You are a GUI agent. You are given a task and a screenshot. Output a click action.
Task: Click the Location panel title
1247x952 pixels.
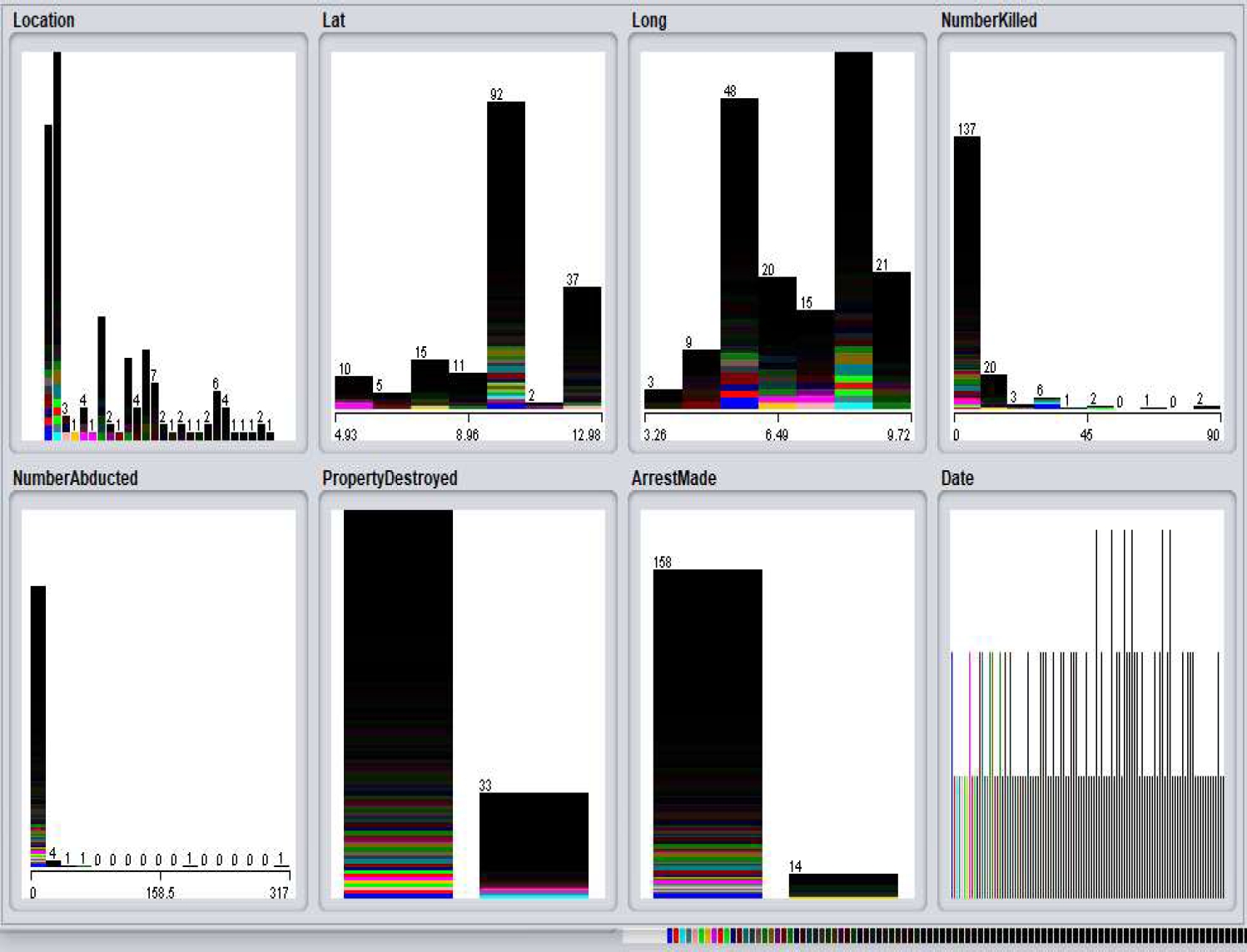click(43, 21)
